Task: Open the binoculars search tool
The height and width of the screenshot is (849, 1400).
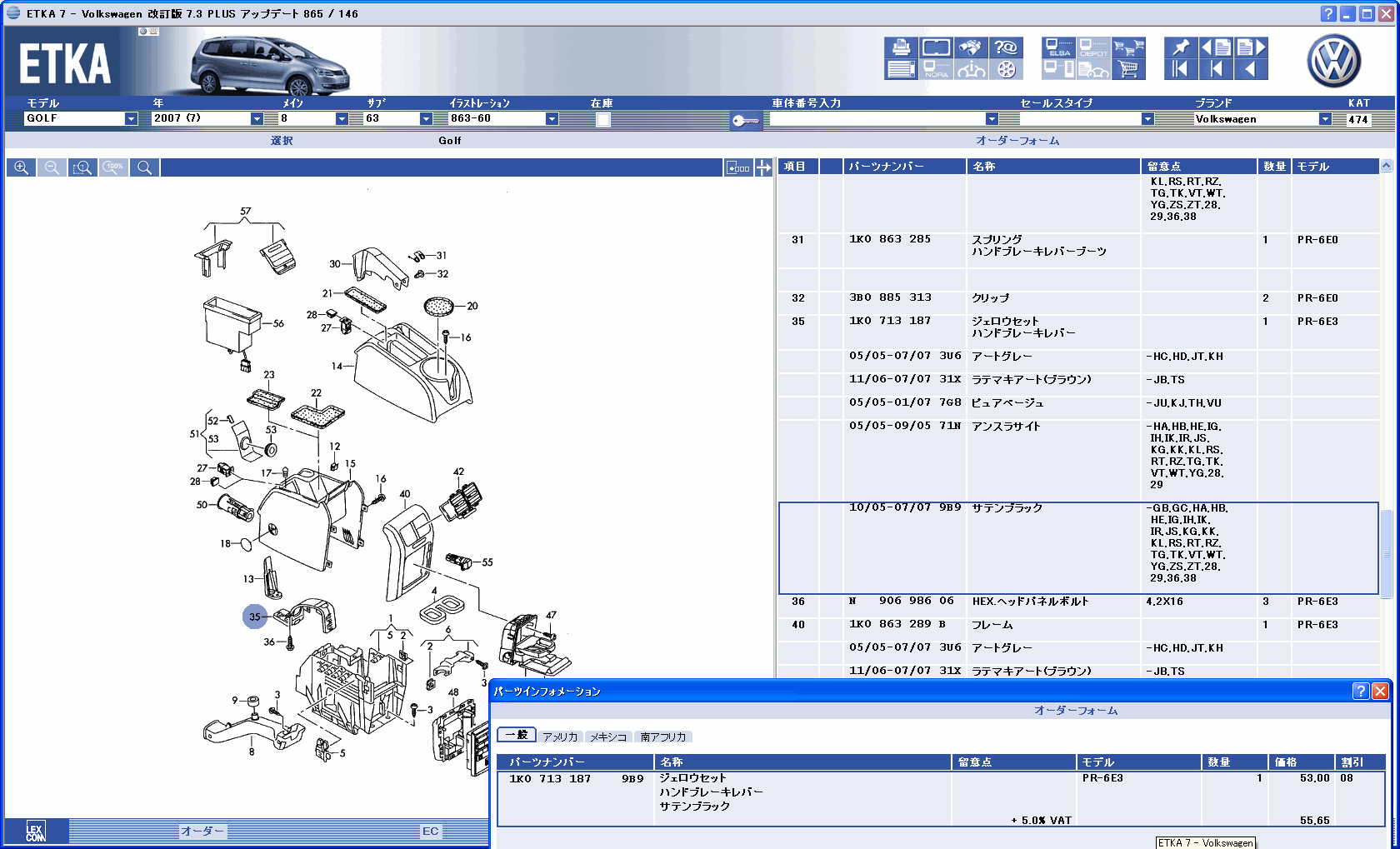Action: point(970,47)
